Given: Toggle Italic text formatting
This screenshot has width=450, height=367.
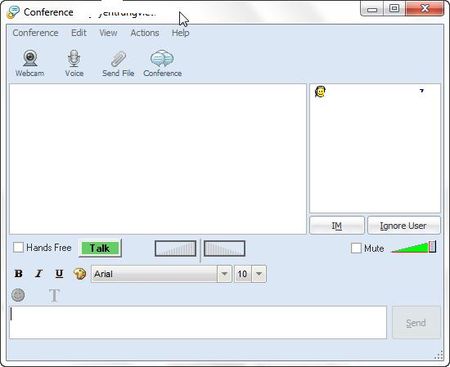Looking at the screenshot, I should [x=39, y=274].
